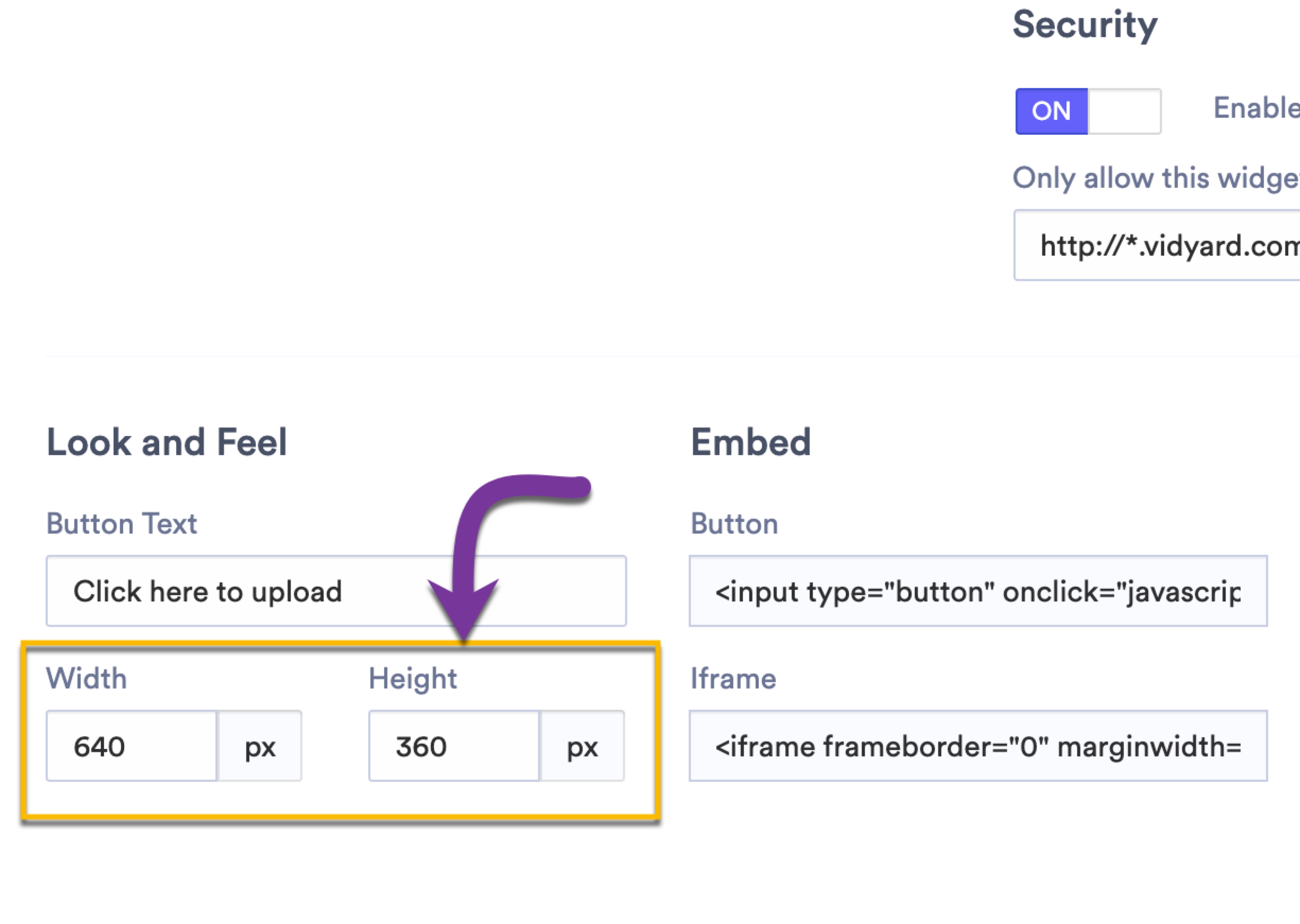
Task: Click the Embed section heading
Action: click(751, 441)
